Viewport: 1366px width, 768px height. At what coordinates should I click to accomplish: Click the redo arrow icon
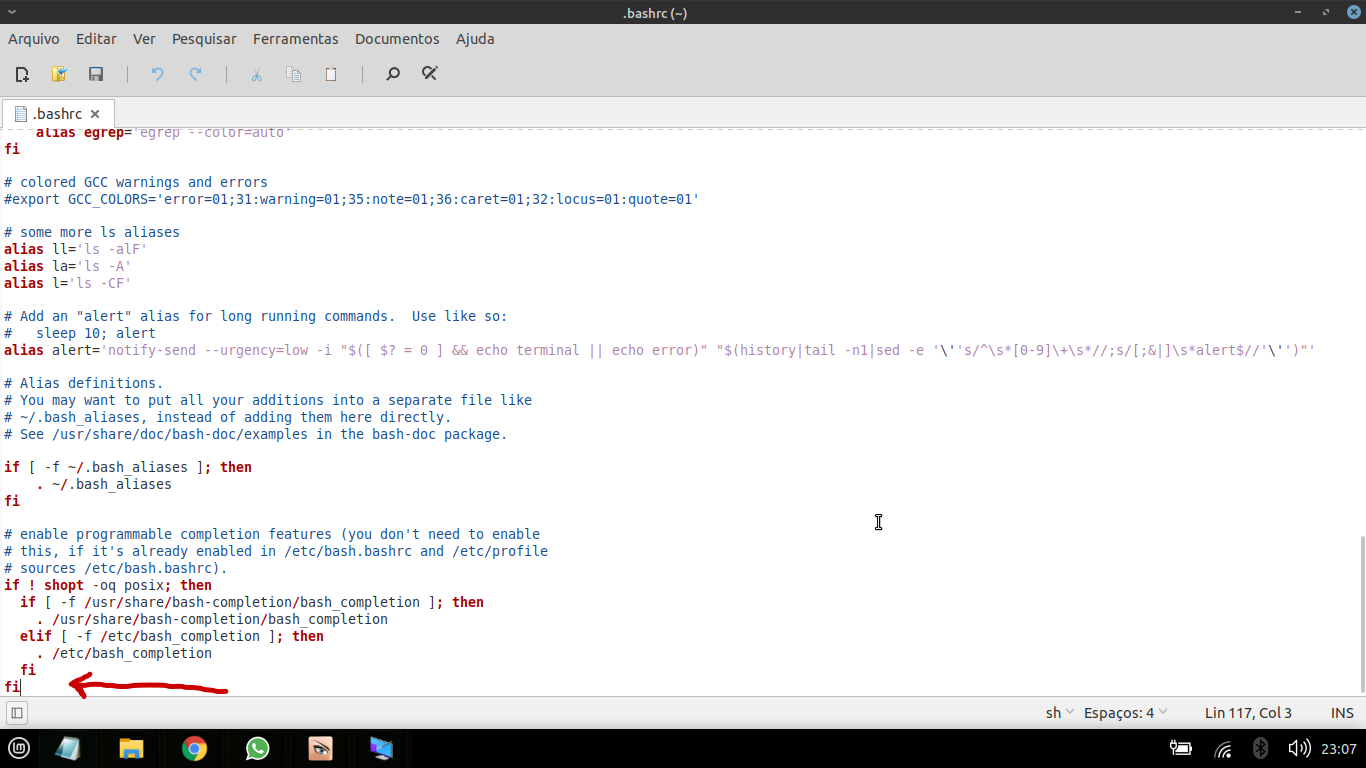195,74
